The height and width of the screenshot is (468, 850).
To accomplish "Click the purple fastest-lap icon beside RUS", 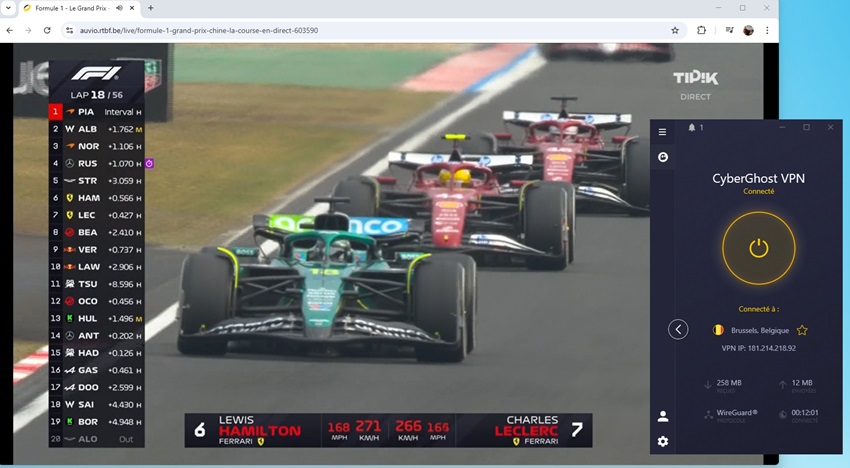I will (149, 163).
